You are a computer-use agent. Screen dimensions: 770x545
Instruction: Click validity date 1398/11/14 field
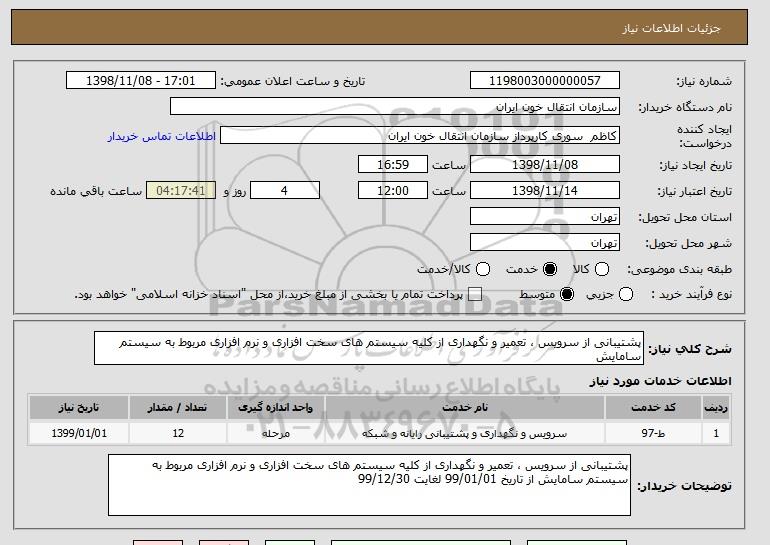pos(545,191)
